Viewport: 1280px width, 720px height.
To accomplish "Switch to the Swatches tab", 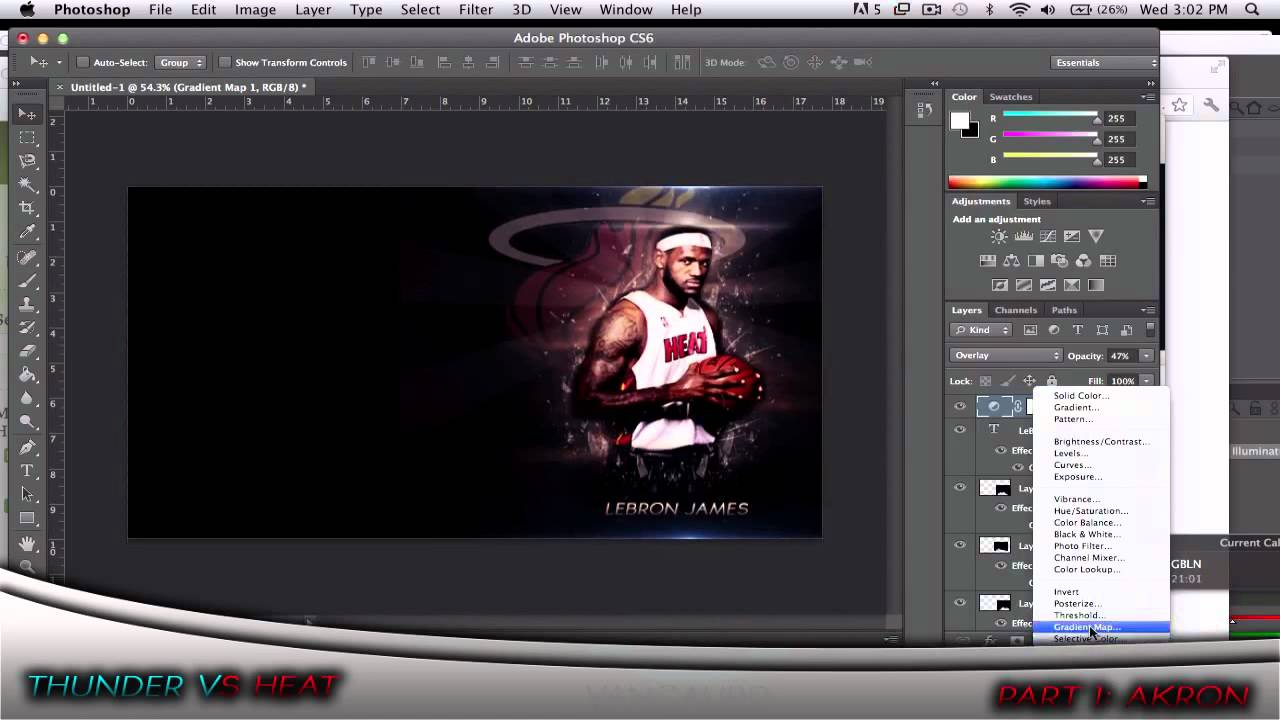I will 1010,97.
